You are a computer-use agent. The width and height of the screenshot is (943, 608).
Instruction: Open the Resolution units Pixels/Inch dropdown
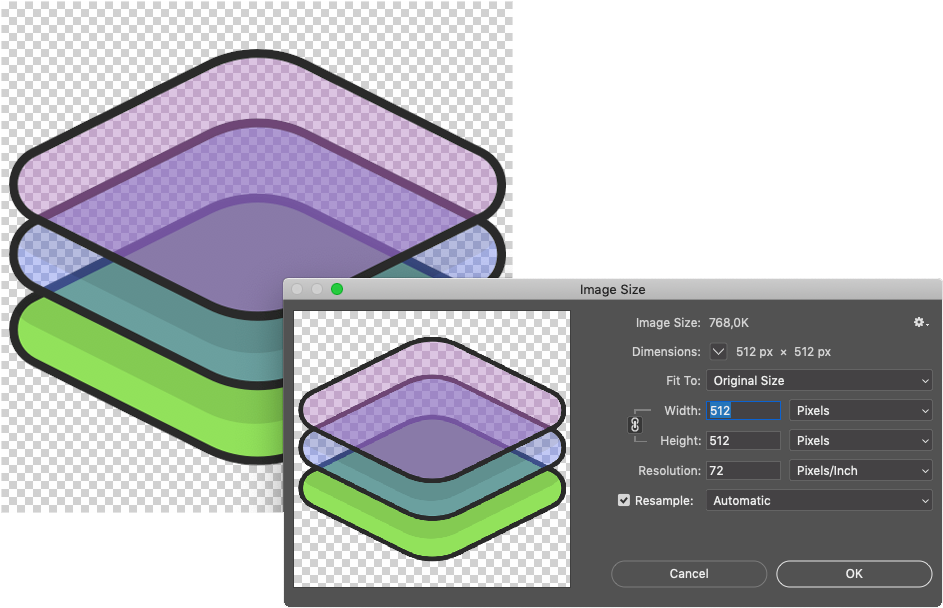[x=861, y=471]
